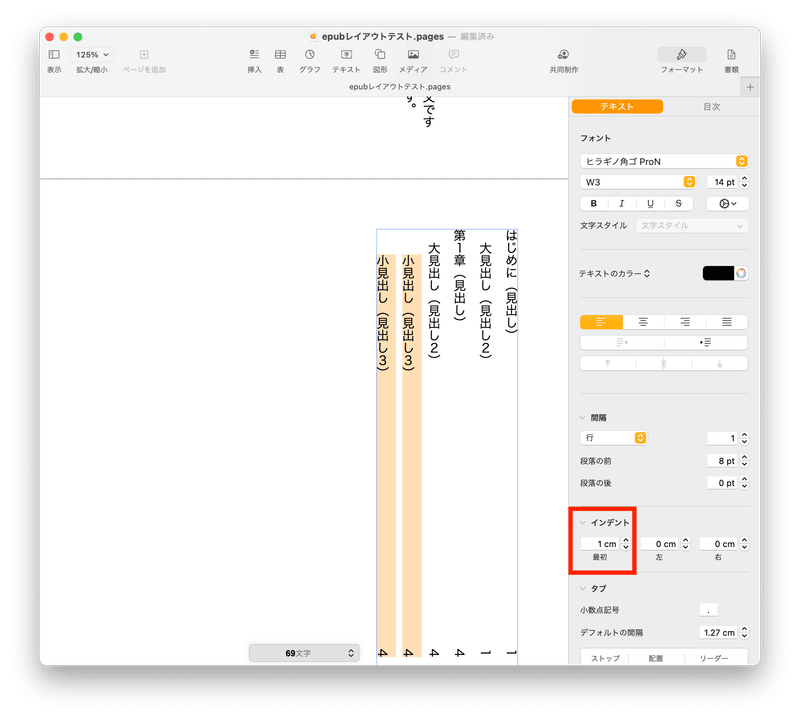Viewport: 800px width, 718px height.
Task: Open the 行 line spacing type dropdown
Action: [614, 438]
